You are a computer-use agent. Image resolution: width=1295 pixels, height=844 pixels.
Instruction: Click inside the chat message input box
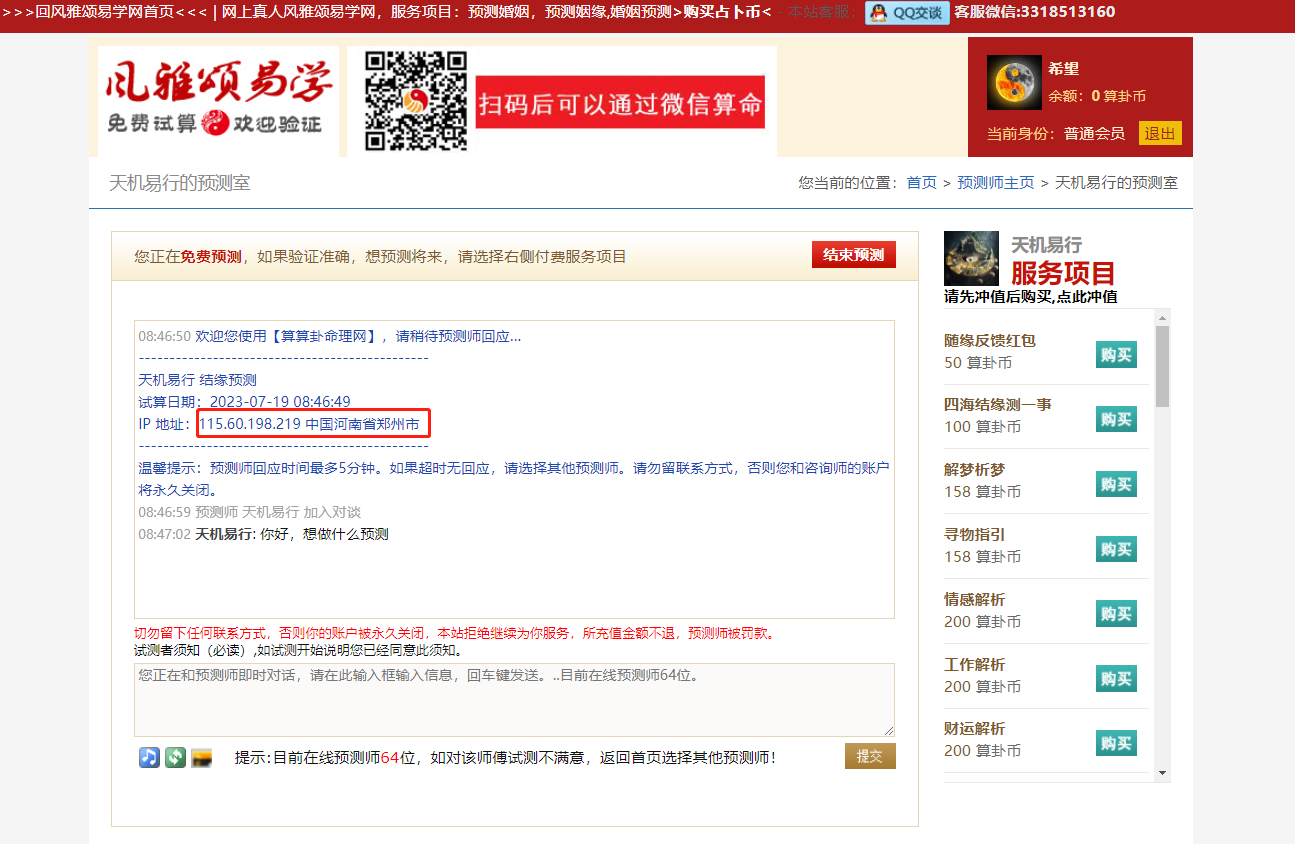coord(513,699)
